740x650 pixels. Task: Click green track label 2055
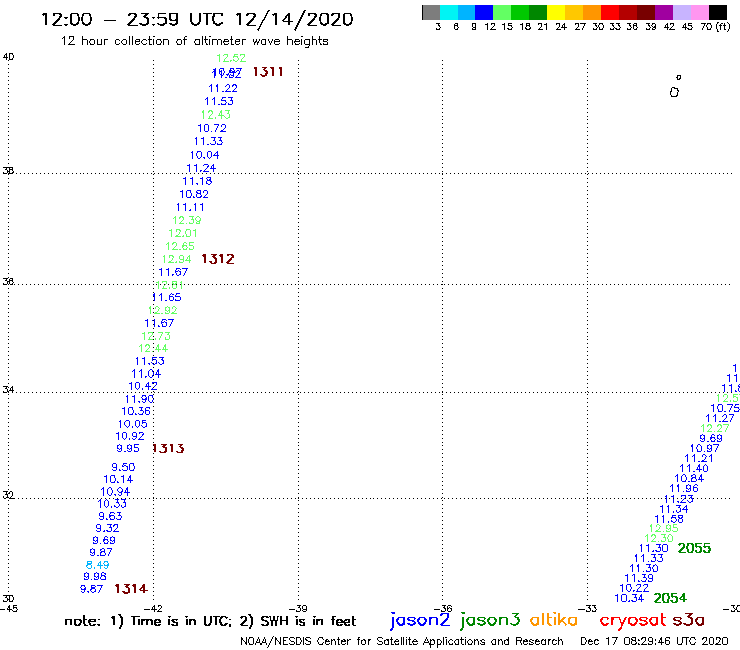tap(694, 548)
